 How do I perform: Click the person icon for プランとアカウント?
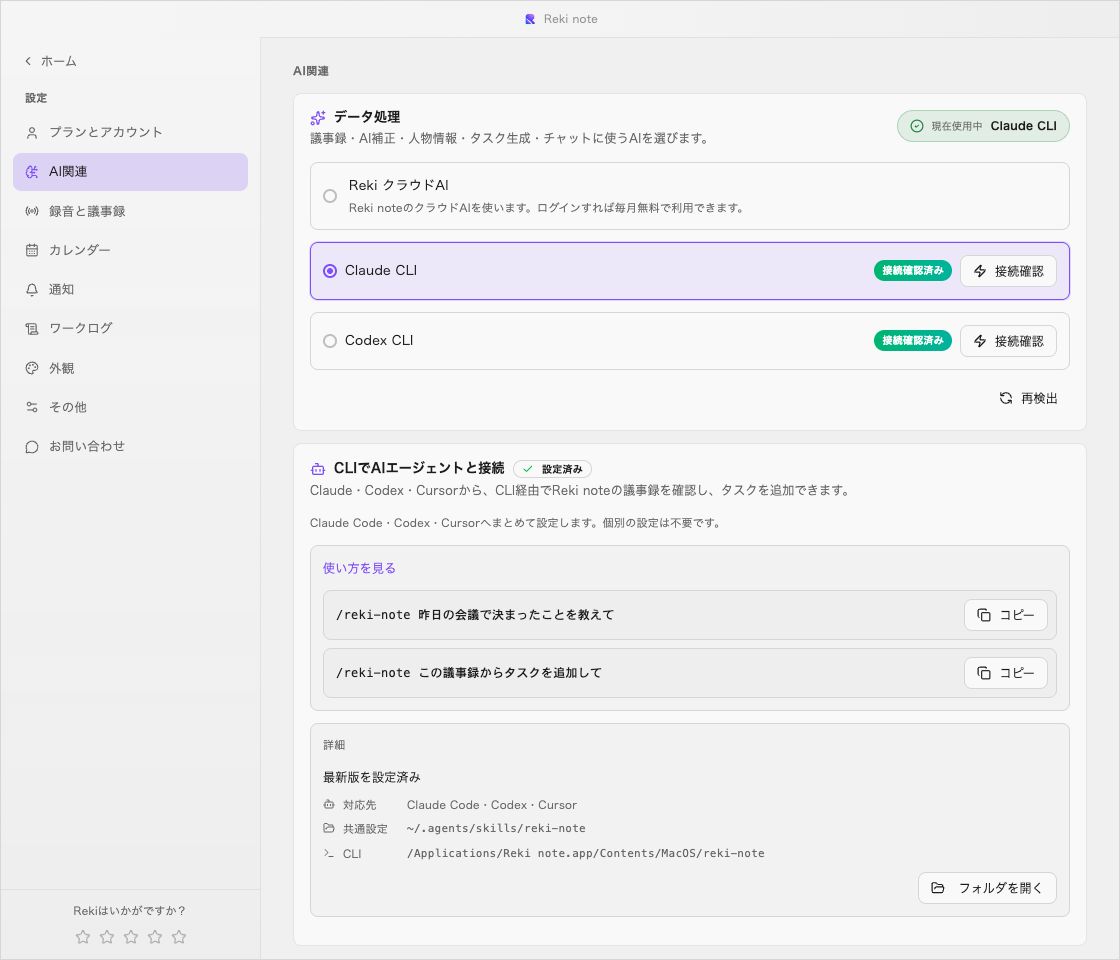(31, 133)
